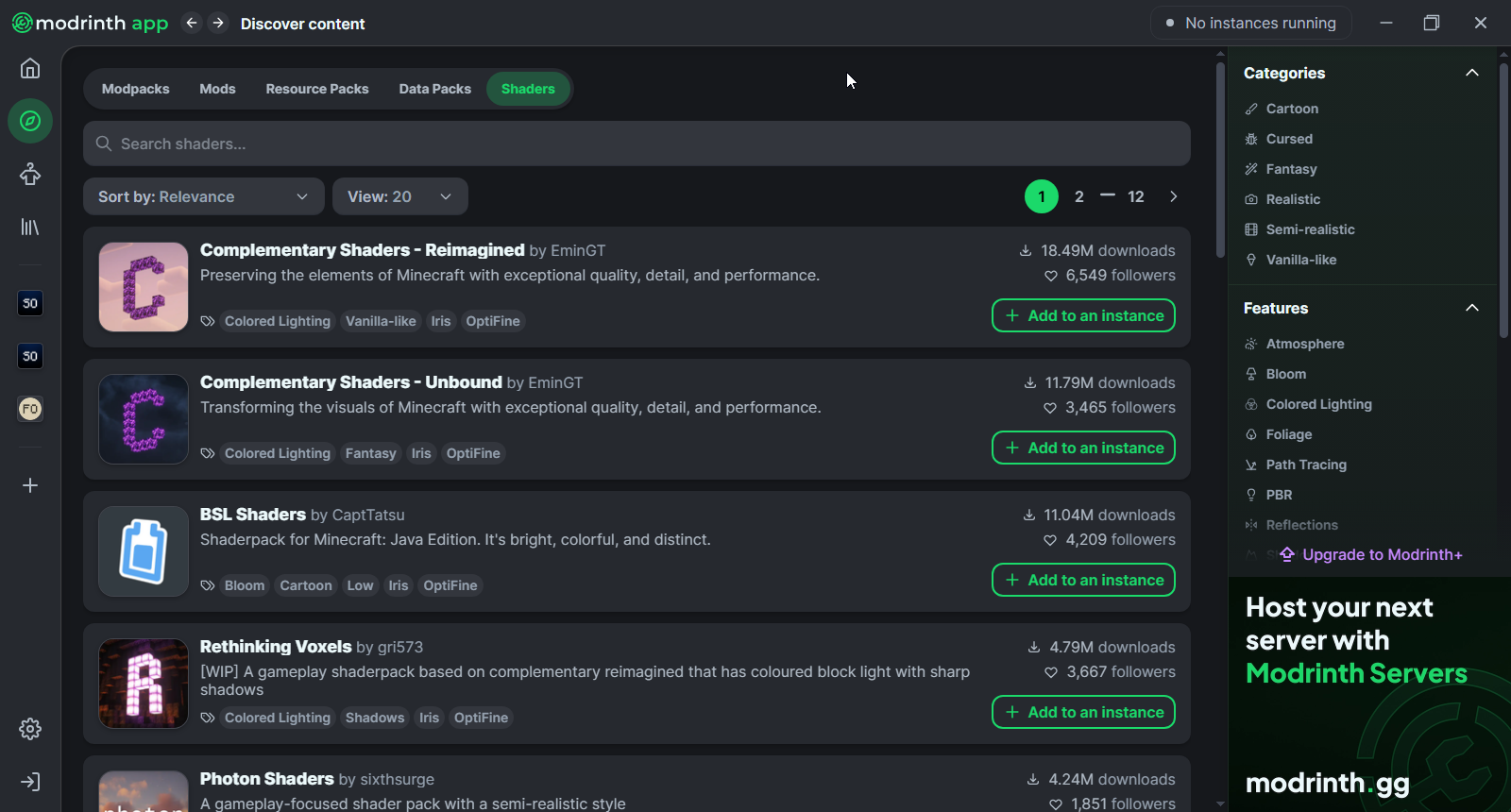Open the FO instance avatar in sidebar
Image resolution: width=1511 pixels, height=812 pixels.
pos(30,409)
